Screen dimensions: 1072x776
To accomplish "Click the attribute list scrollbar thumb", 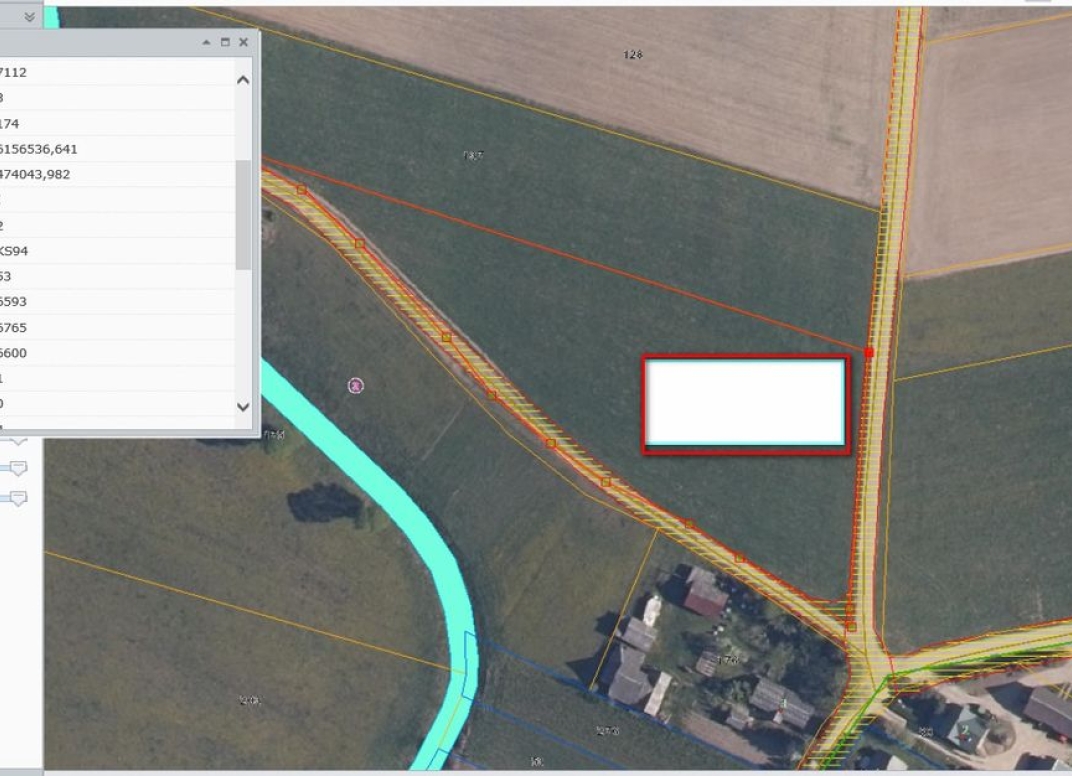I will [243, 215].
